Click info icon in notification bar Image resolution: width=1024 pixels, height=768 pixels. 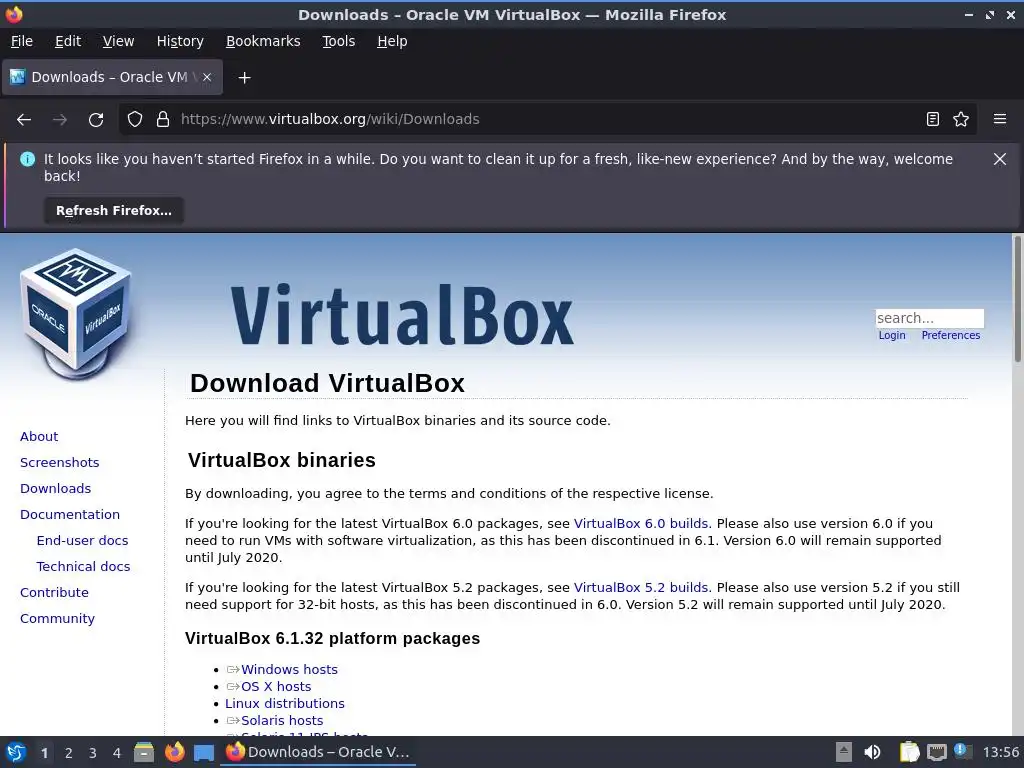27,159
